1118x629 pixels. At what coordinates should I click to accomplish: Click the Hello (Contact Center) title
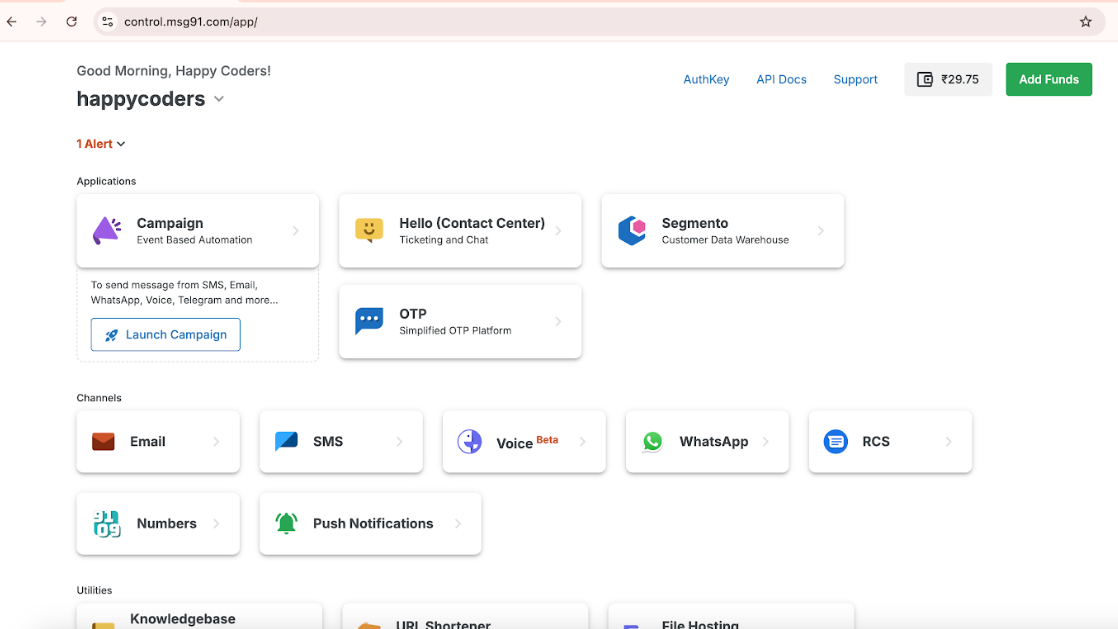(x=472, y=223)
